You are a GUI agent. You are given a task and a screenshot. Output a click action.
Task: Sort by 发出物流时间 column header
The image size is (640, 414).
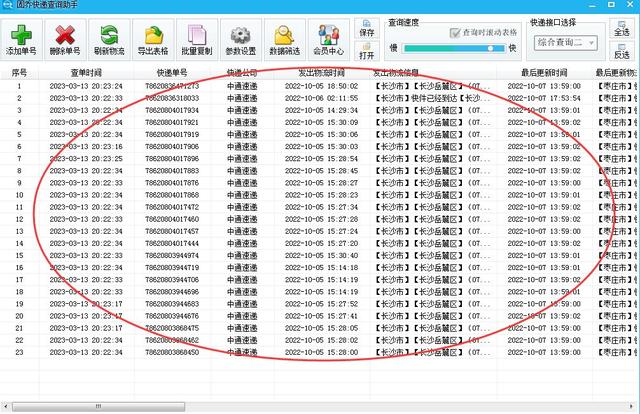pyautogui.click(x=321, y=73)
